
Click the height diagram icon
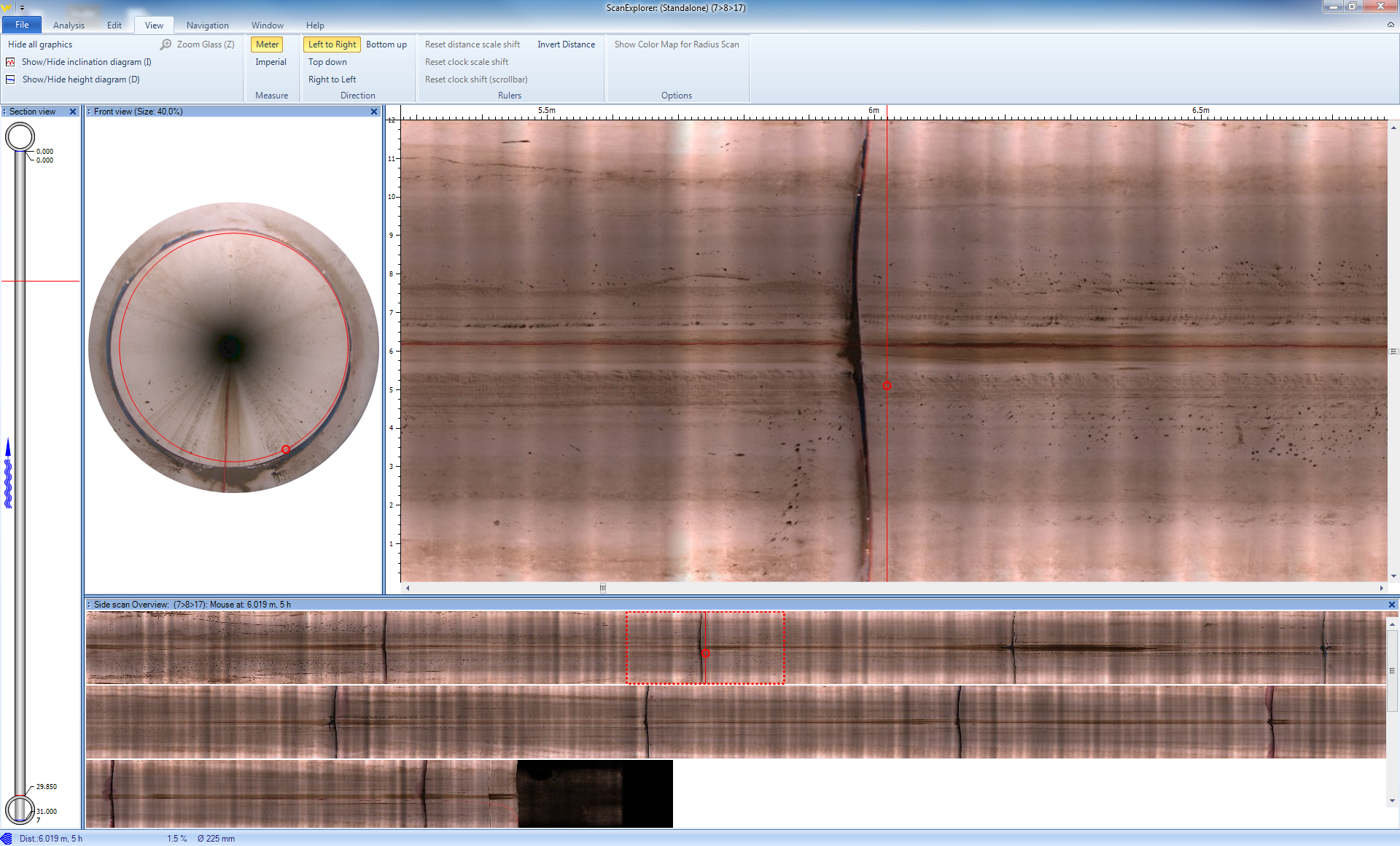10,79
